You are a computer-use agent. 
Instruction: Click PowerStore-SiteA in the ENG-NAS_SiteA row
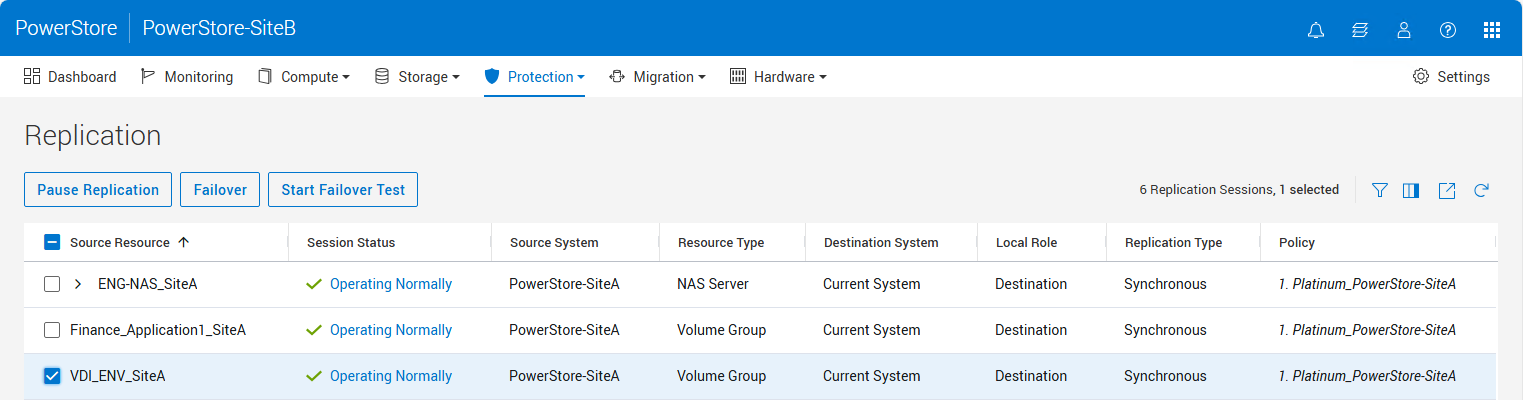564,284
